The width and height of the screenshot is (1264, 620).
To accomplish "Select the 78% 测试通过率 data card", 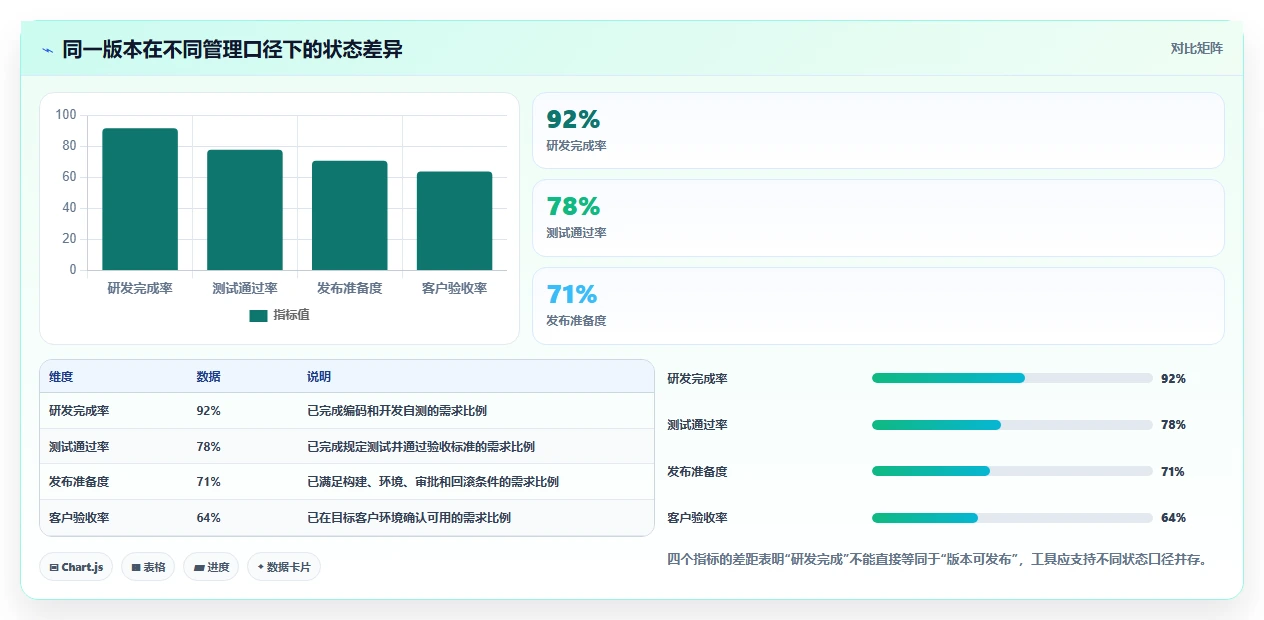I will (878, 218).
